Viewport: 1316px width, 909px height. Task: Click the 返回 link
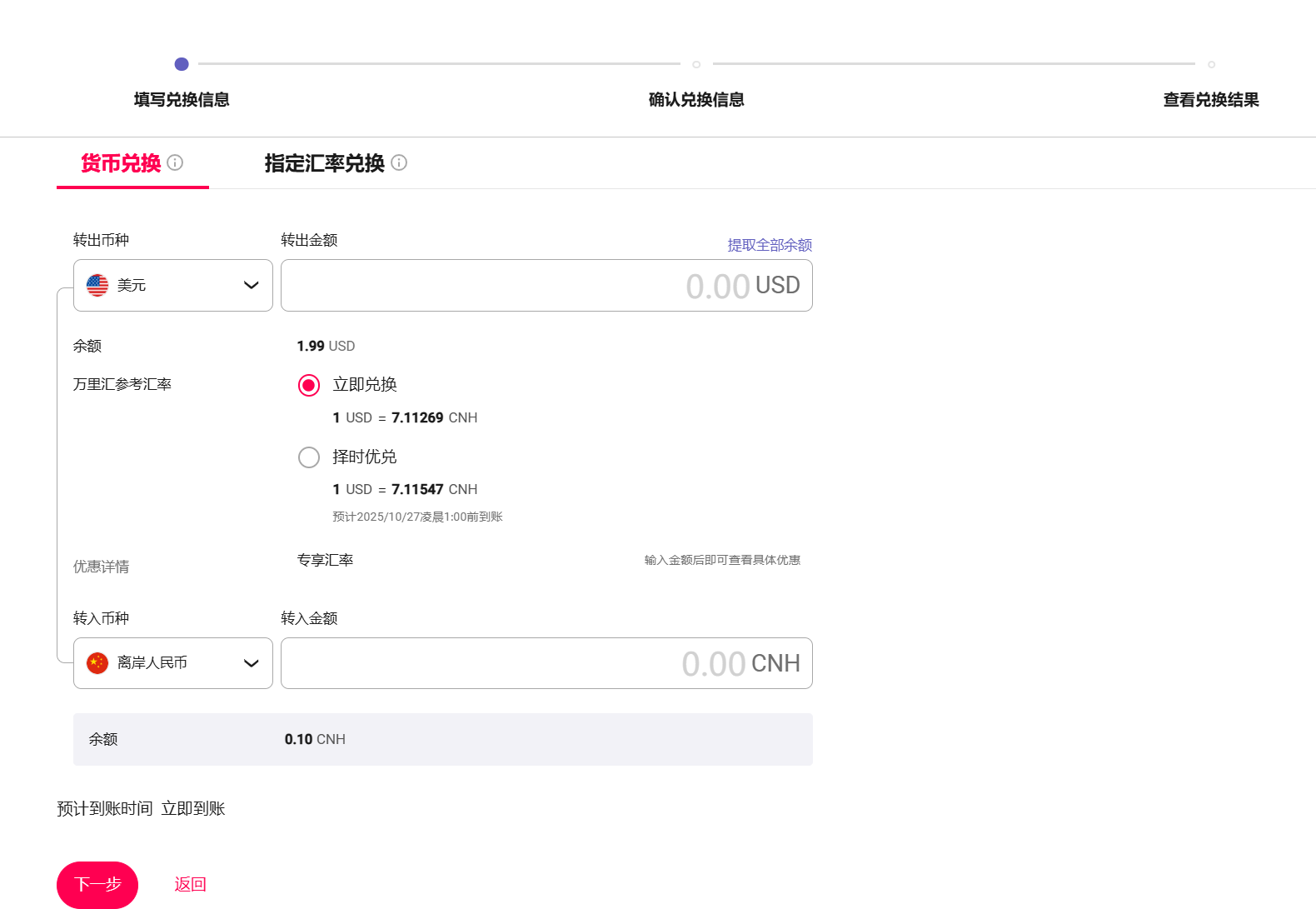(x=190, y=884)
